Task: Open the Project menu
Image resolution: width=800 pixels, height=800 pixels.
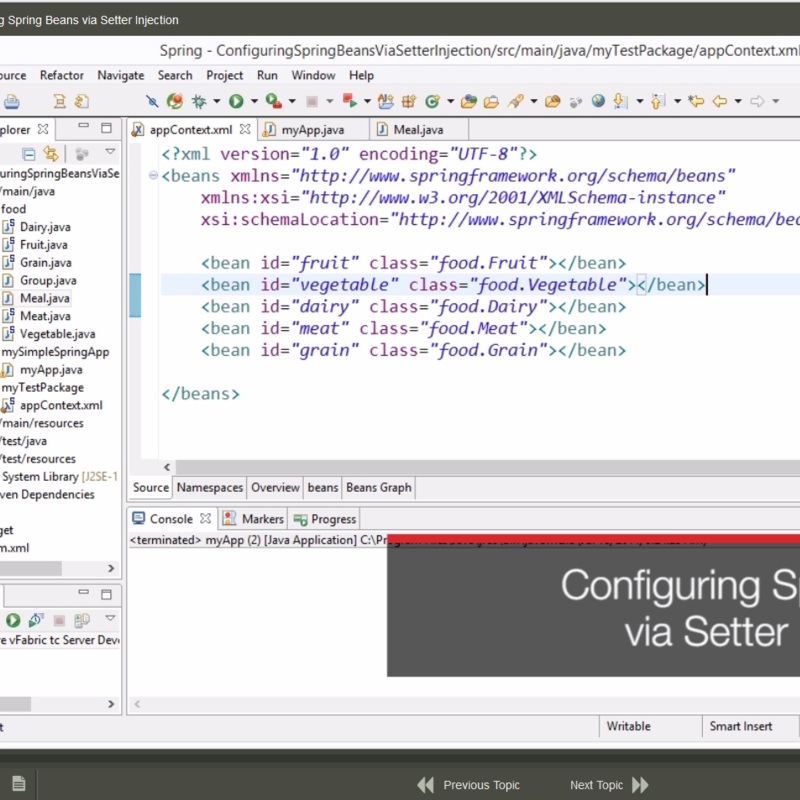Action: (x=224, y=76)
